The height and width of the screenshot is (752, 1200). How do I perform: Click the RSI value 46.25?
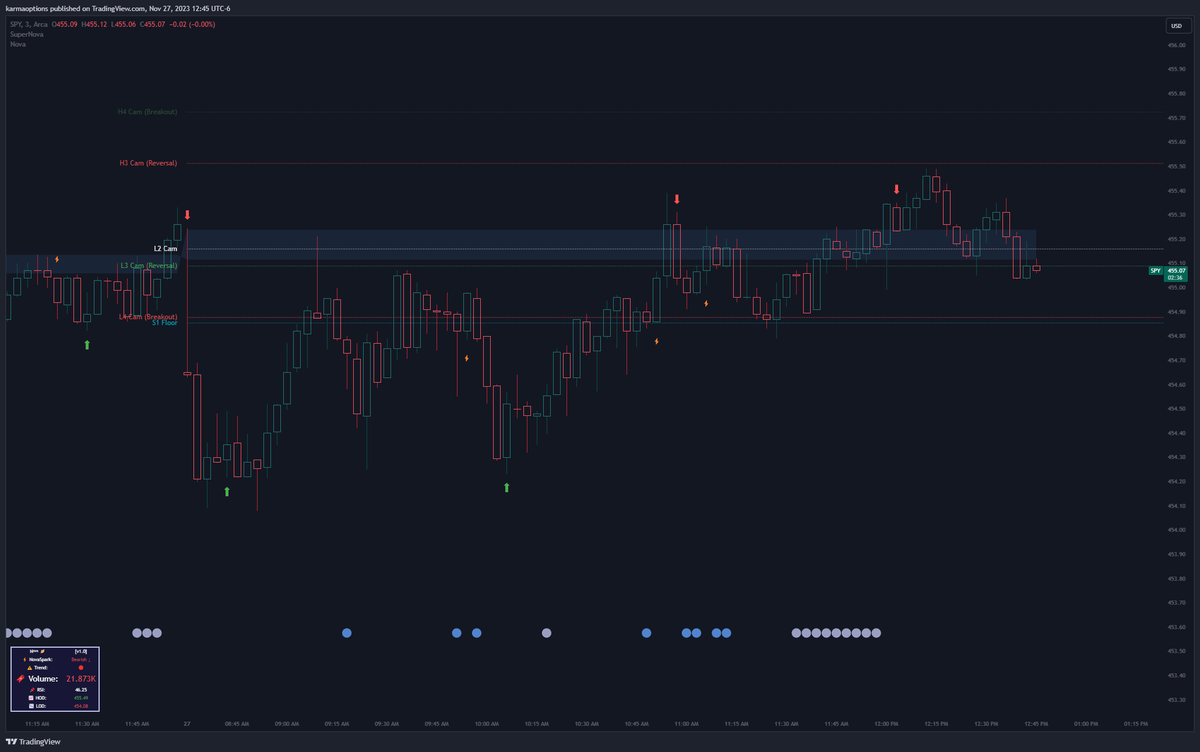(81, 690)
